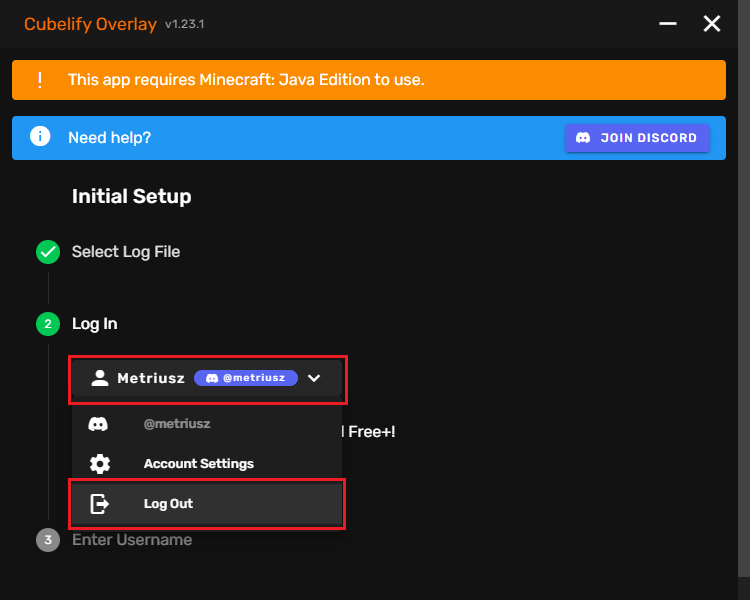This screenshot has width=750, height=600.
Task: Click the user profile icon next to Metriusz
Action: pos(99,378)
